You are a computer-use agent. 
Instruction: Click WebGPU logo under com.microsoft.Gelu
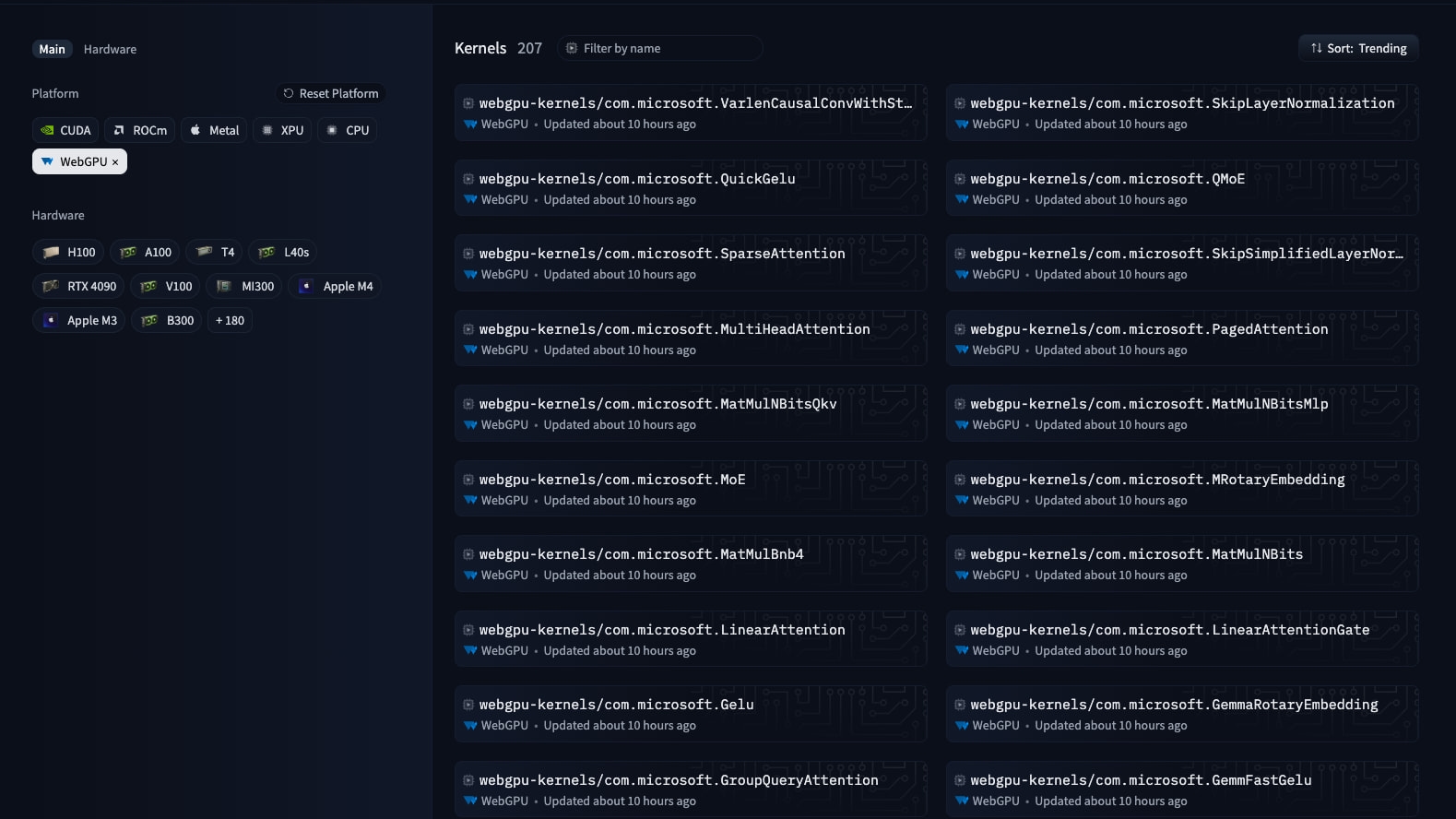click(x=470, y=725)
